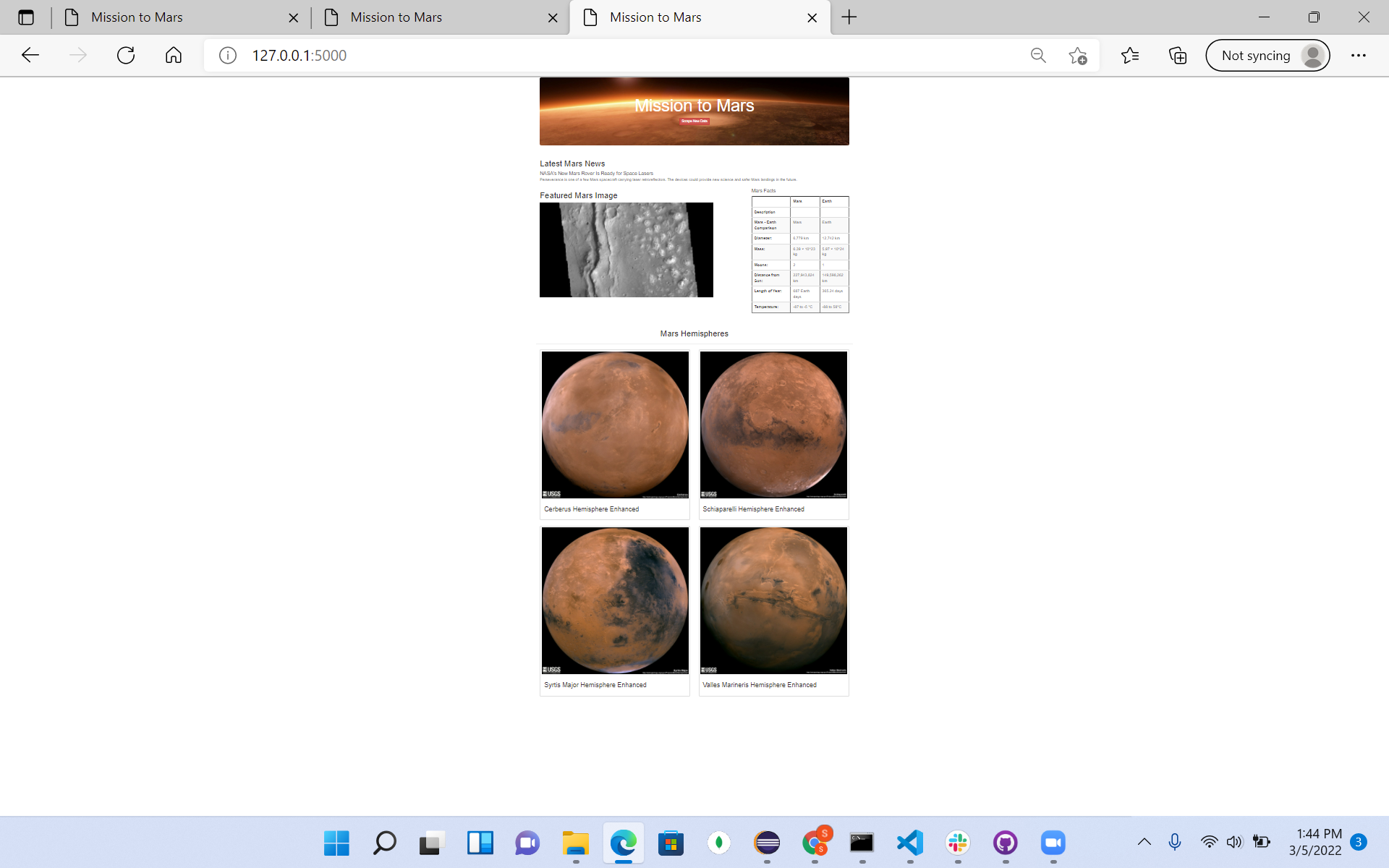Add this page to favorites using the star
This screenshot has height=868, width=1389.
pos(1077,55)
